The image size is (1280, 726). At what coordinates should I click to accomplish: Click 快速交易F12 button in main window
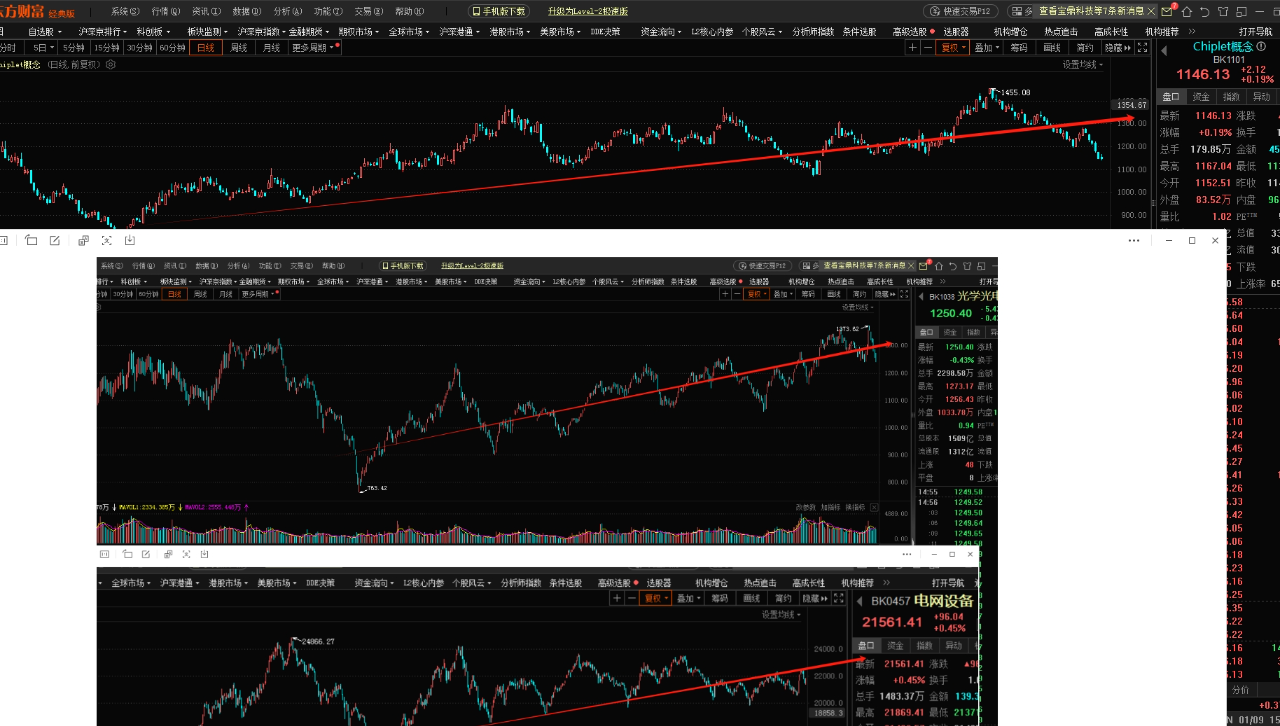(961, 11)
